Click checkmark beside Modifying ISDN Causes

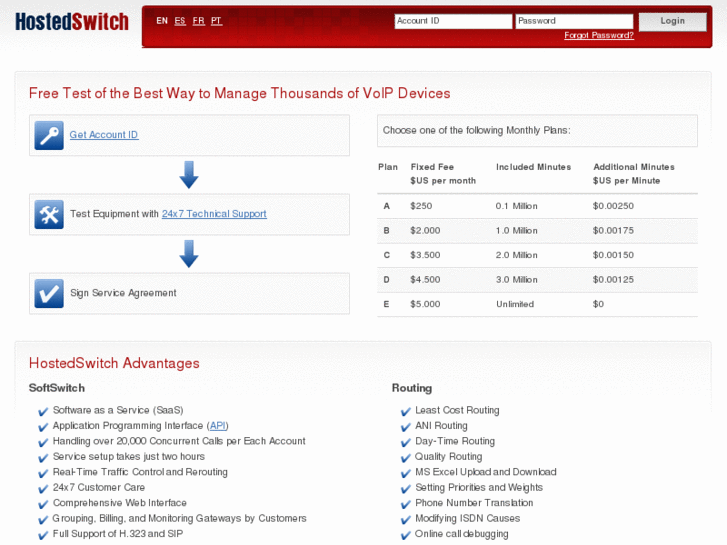[405, 519]
